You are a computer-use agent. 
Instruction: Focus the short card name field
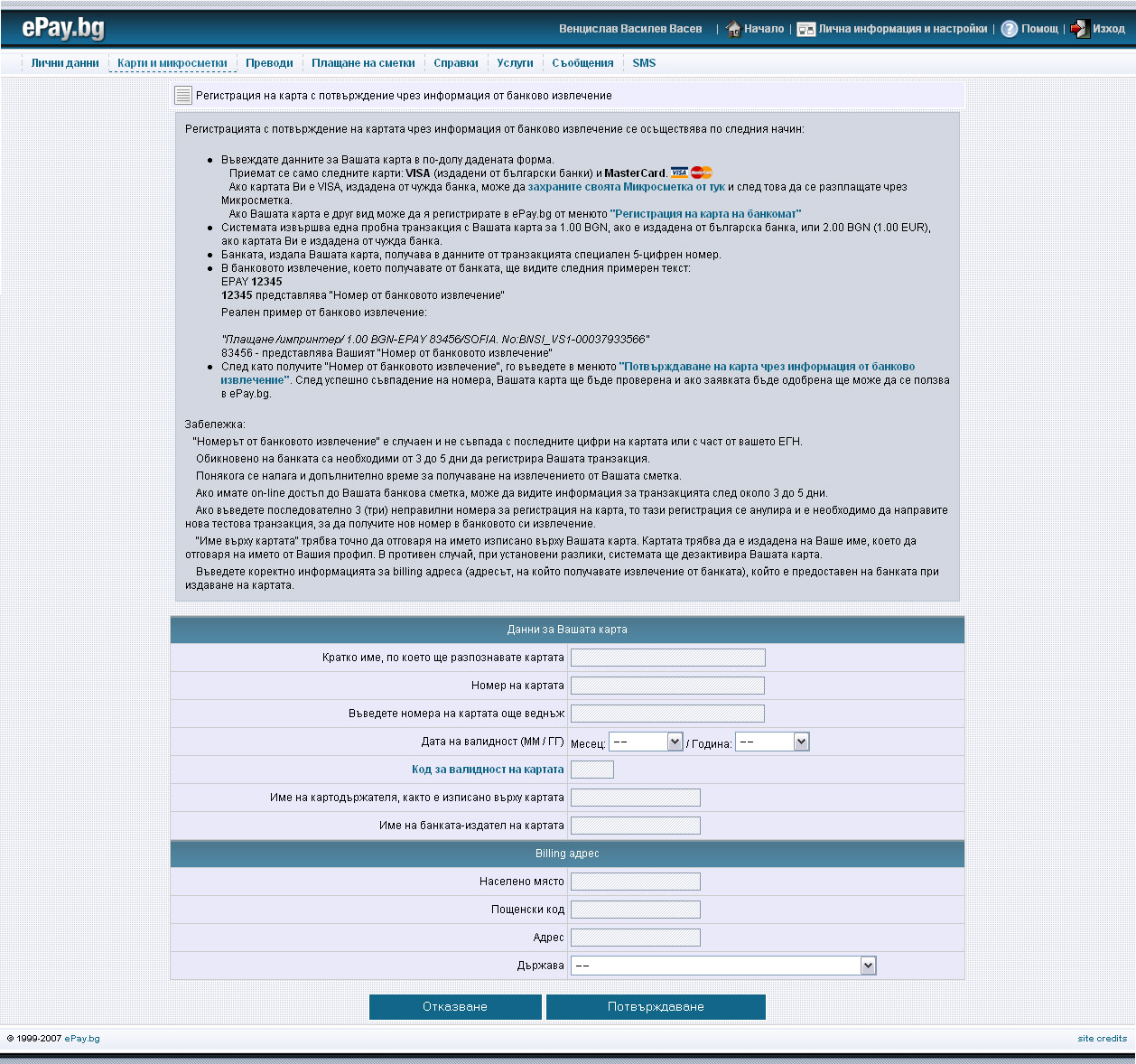pyautogui.click(x=668, y=658)
